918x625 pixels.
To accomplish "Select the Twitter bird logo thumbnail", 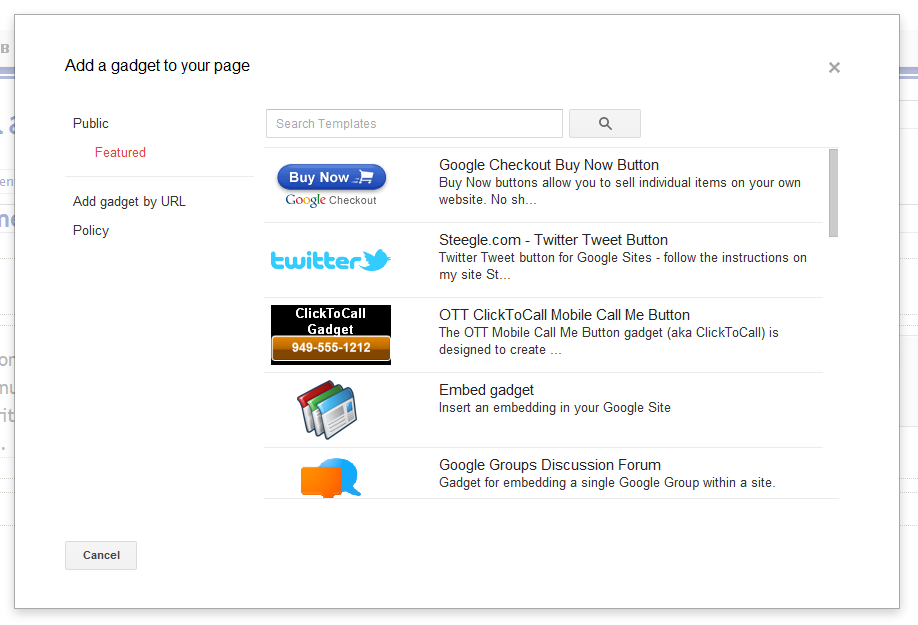I will click(331, 260).
